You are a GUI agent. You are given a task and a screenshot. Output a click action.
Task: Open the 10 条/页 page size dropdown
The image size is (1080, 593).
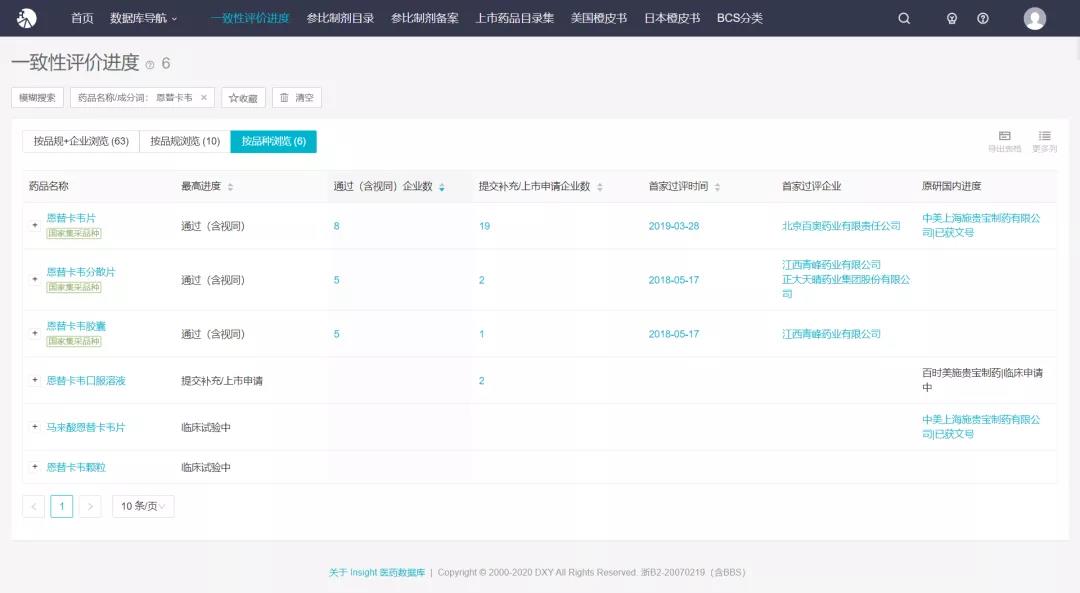point(143,506)
